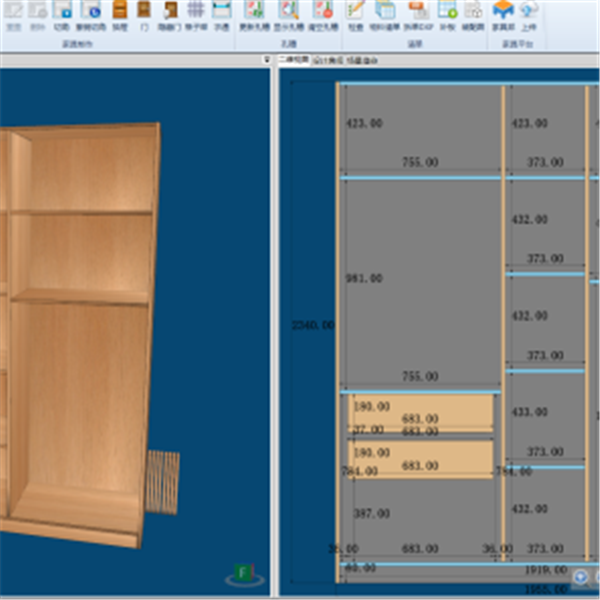Viewport: 600px width, 600px height.
Task: Click the grid shelf rack icon
Action: tap(196, 14)
